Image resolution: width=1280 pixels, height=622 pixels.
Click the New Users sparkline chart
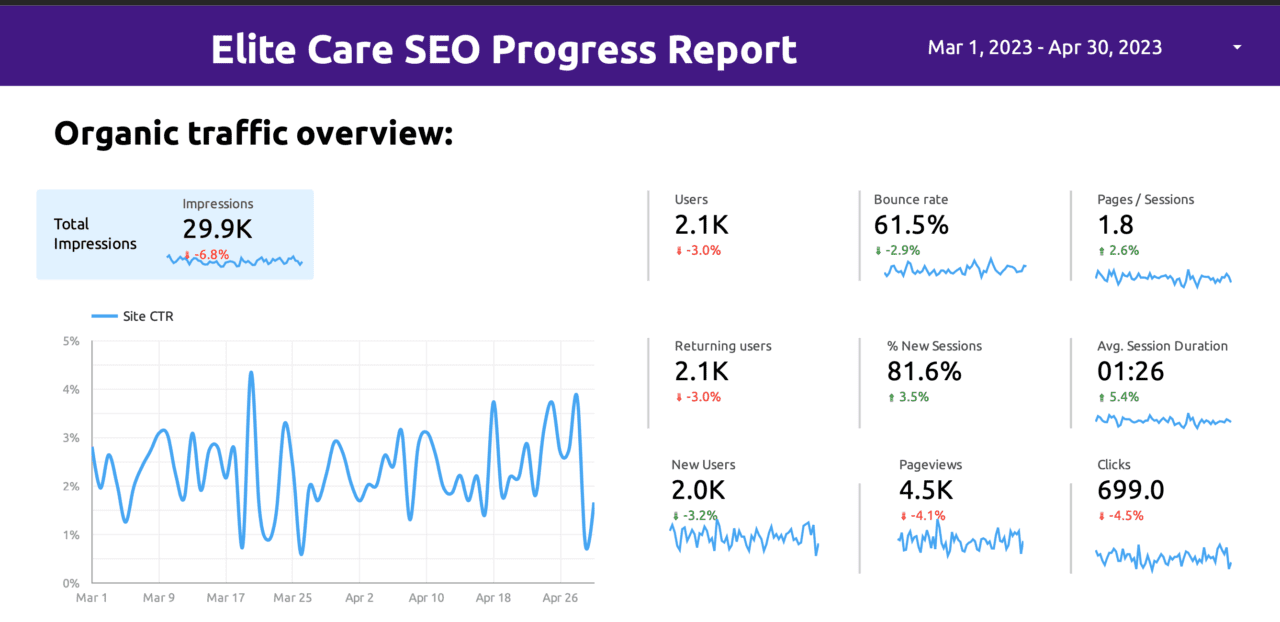pos(744,537)
